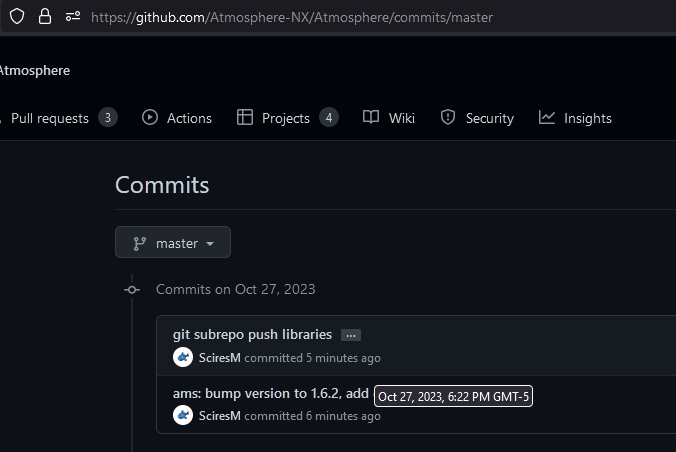
Task: Click the Wiki book icon
Action: coord(371,117)
